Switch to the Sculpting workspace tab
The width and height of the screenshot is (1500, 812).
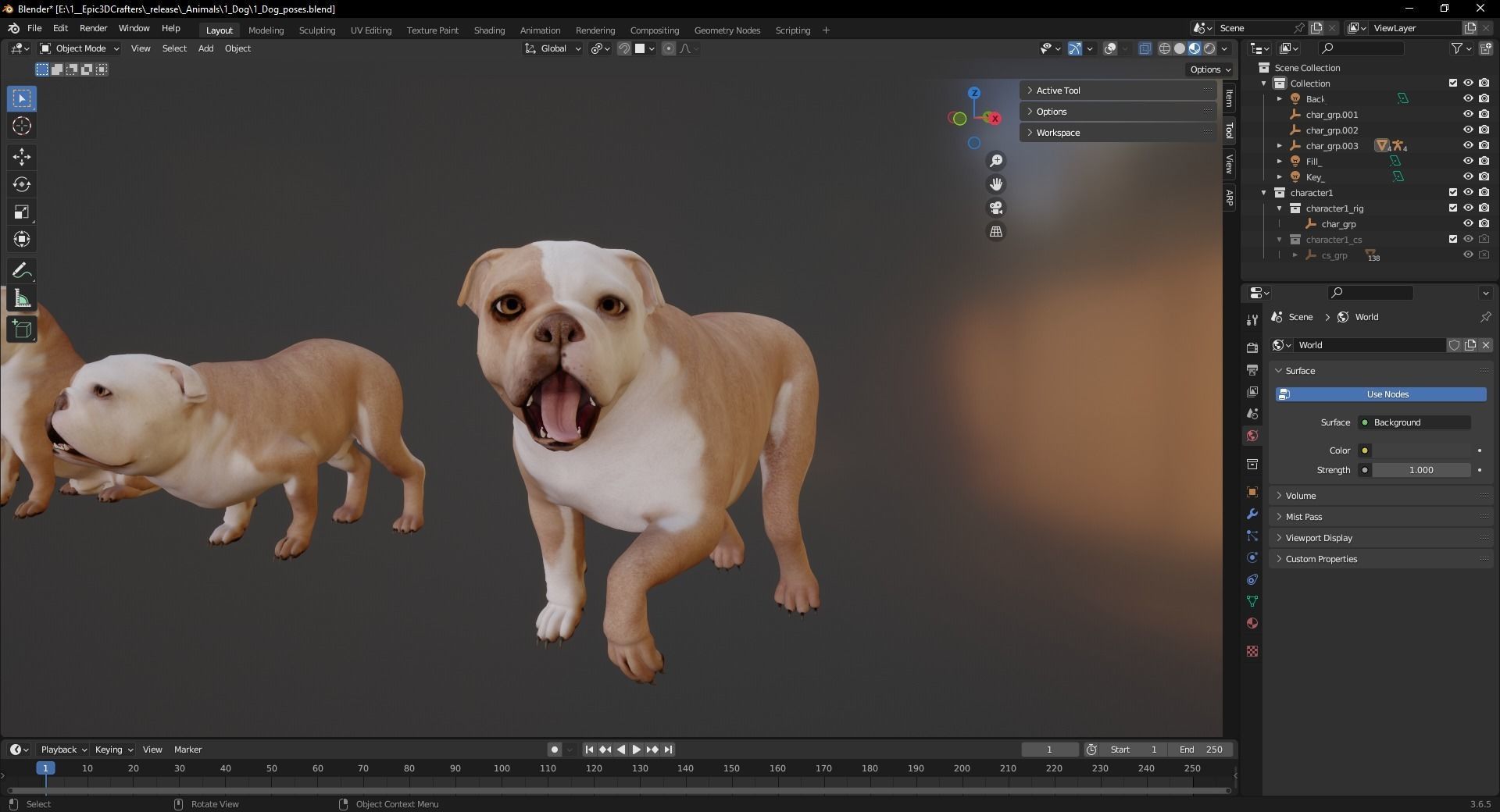316,30
